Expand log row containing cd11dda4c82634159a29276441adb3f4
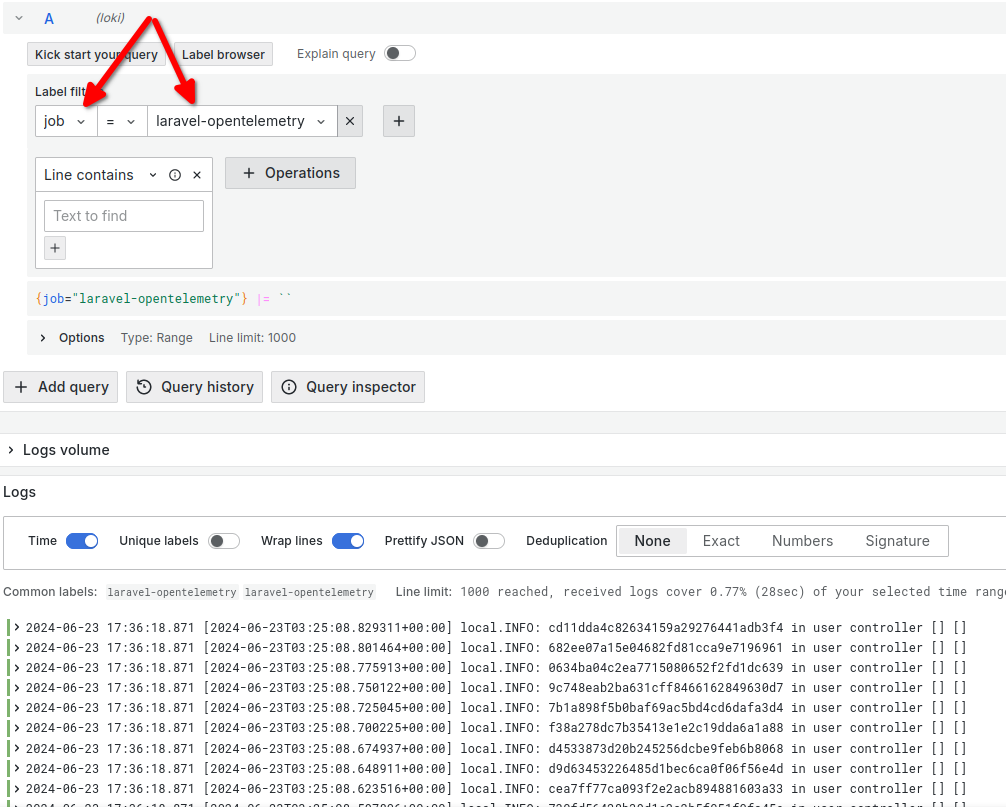 tap(17, 627)
